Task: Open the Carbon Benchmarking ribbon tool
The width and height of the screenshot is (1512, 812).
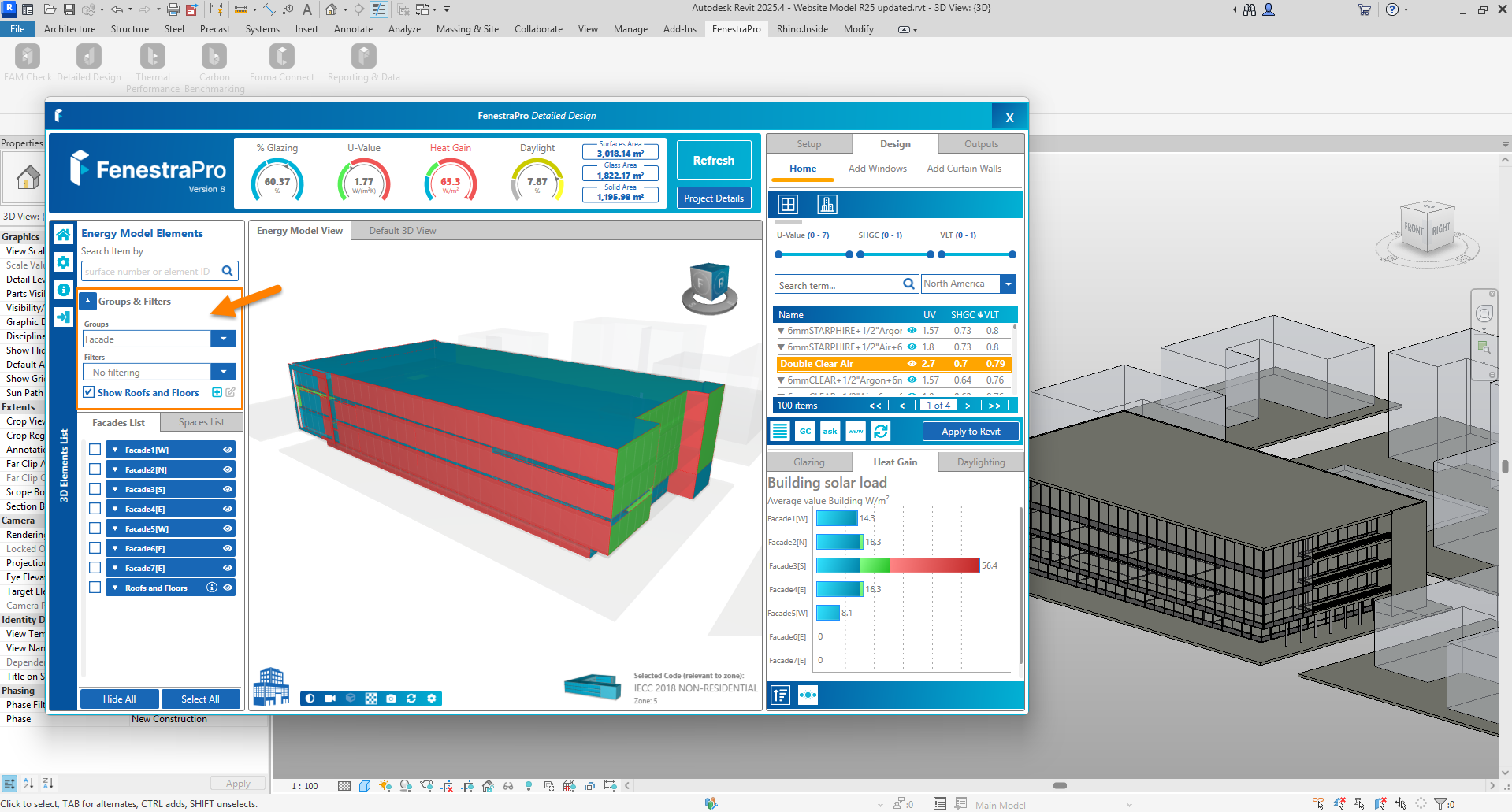Action: coord(214,68)
